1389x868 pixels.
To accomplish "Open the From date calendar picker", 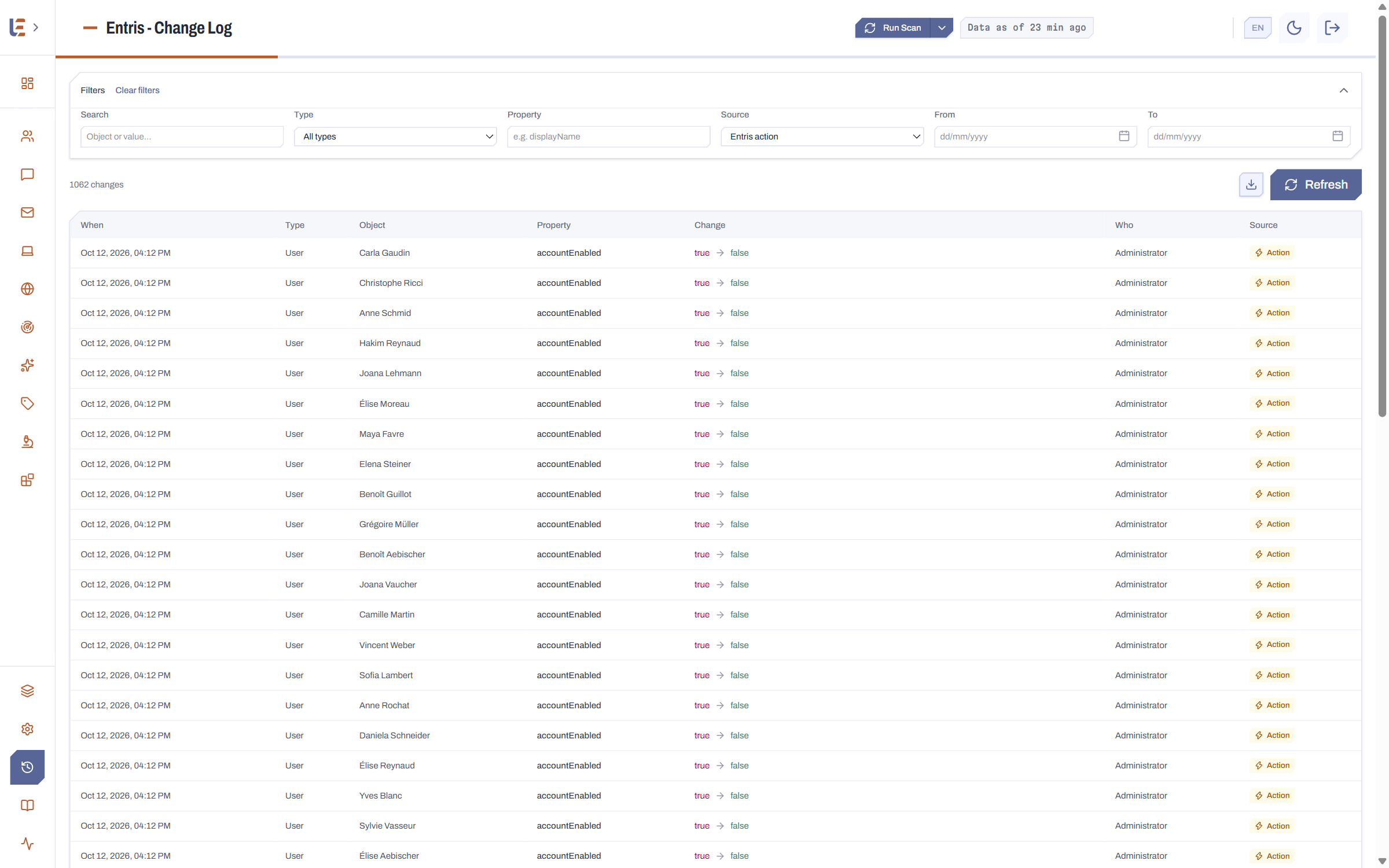I will click(1124, 136).
